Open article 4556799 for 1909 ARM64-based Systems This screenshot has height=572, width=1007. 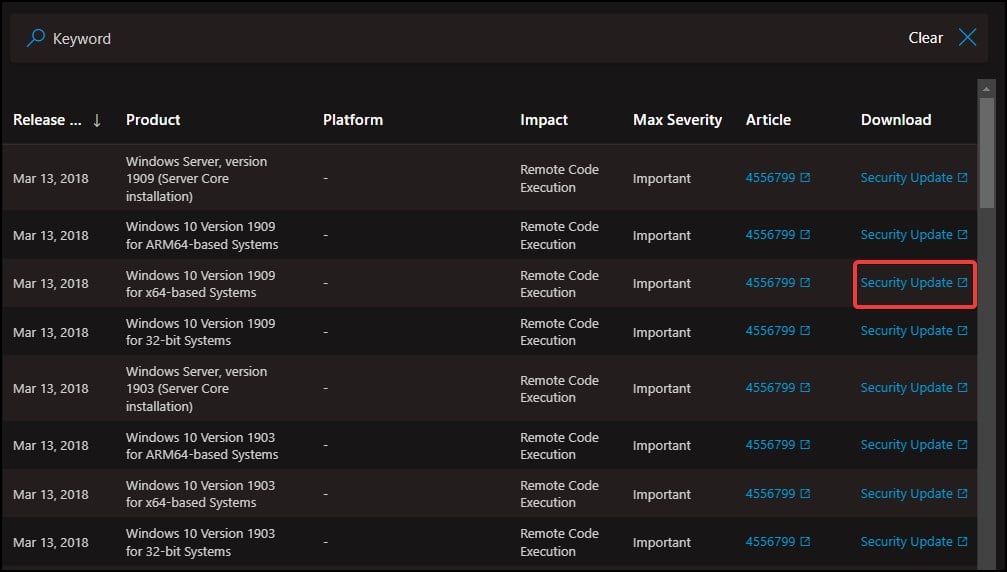tap(770, 235)
